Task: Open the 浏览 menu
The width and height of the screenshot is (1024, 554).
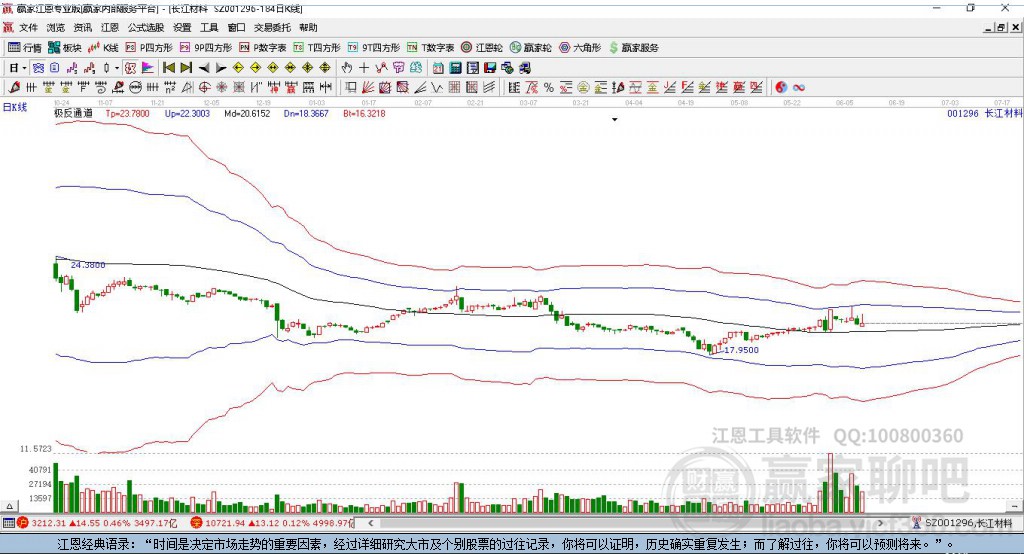Action: point(56,27)
